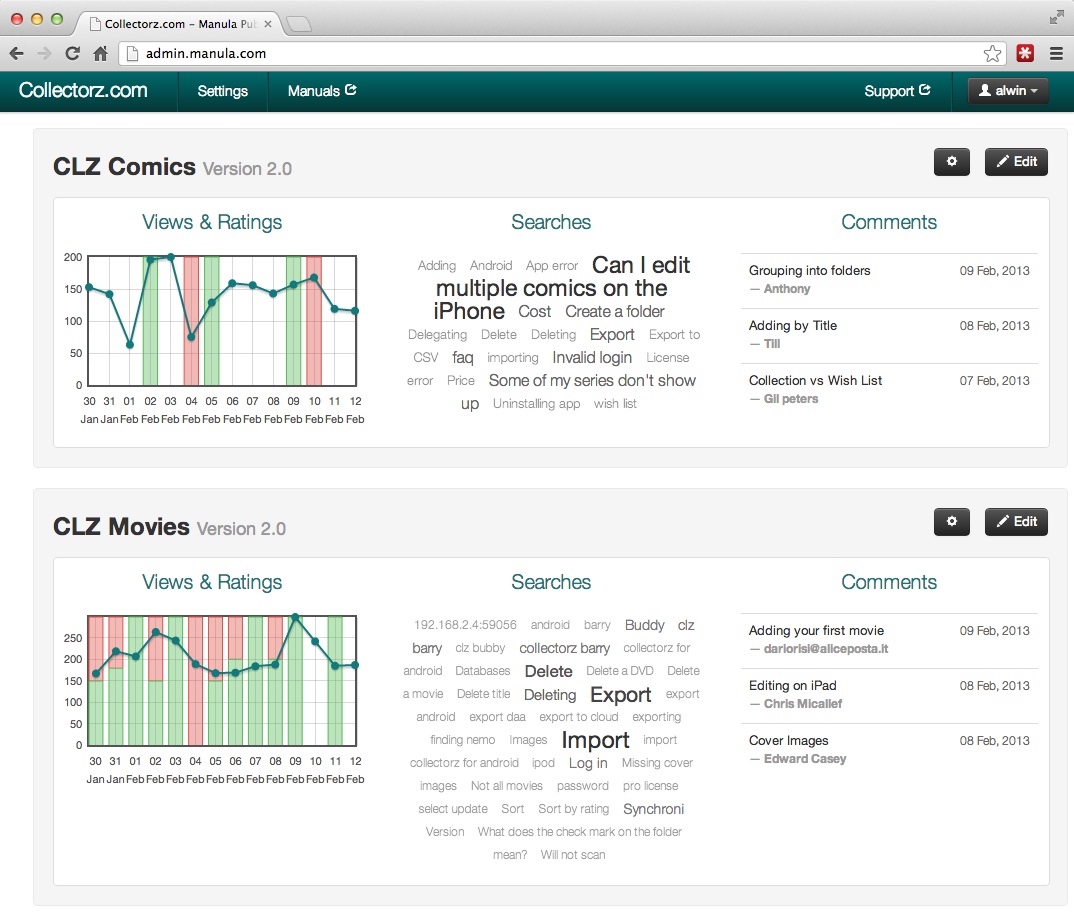
Task: Open comment 'Cover Images'
Action: click(788, 740)
